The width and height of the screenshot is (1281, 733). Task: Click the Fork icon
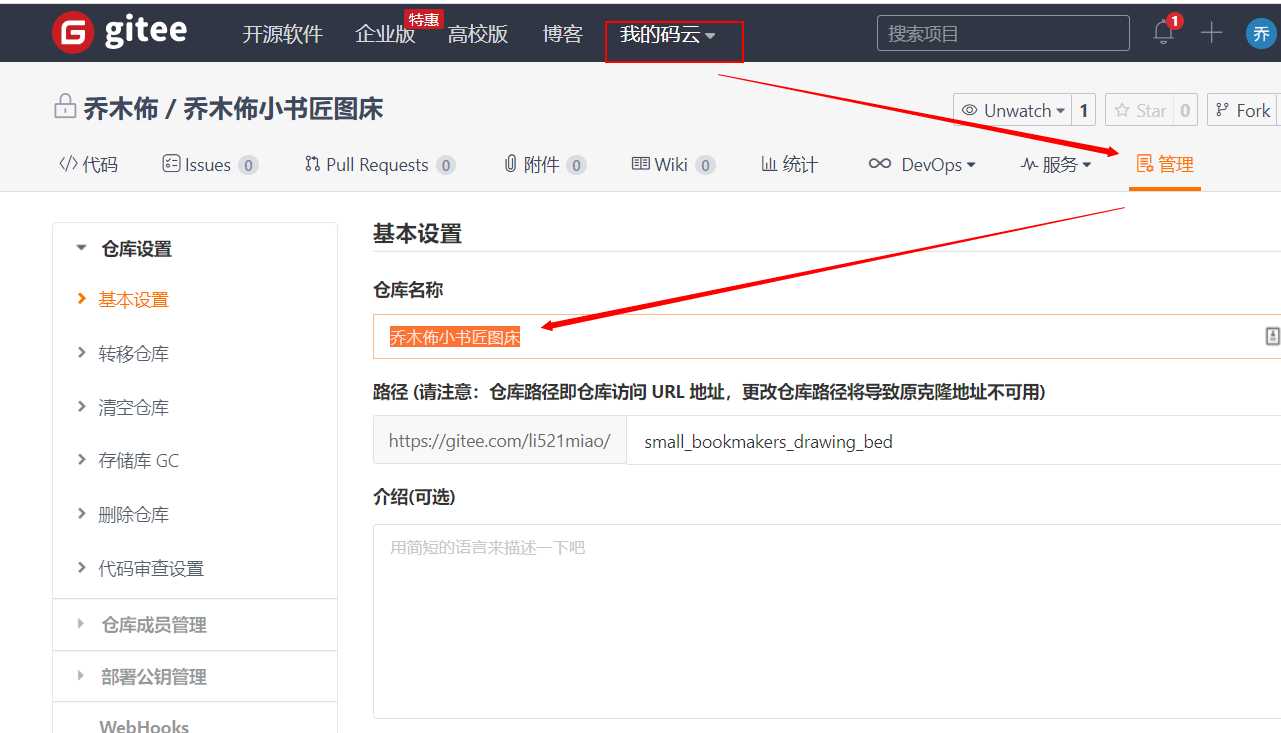click(x=1222, y=110)
